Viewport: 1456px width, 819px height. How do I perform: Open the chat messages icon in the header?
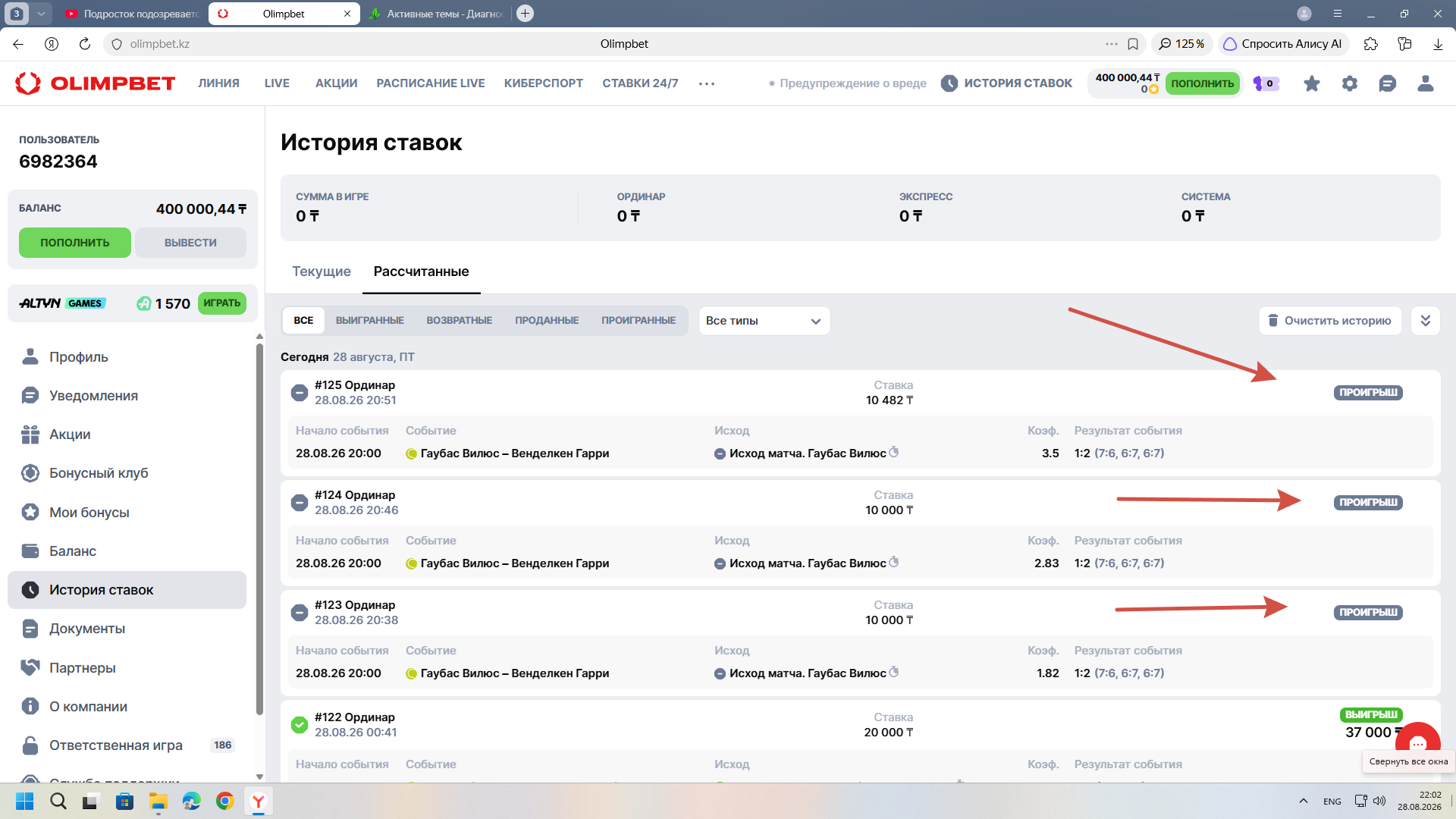coord(1388,83)
